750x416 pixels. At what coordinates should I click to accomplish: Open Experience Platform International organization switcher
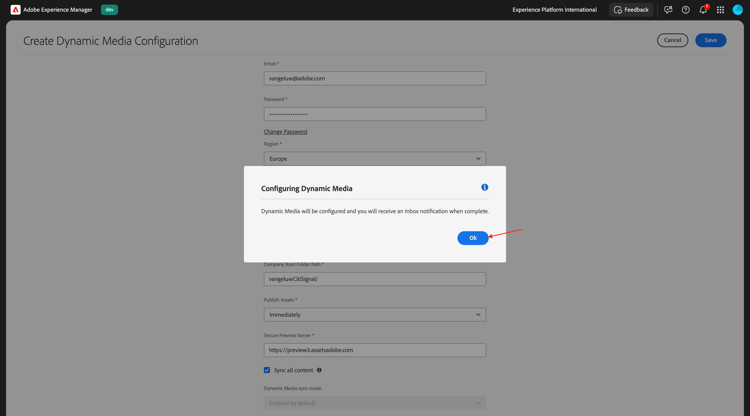[x=554, y=10]
